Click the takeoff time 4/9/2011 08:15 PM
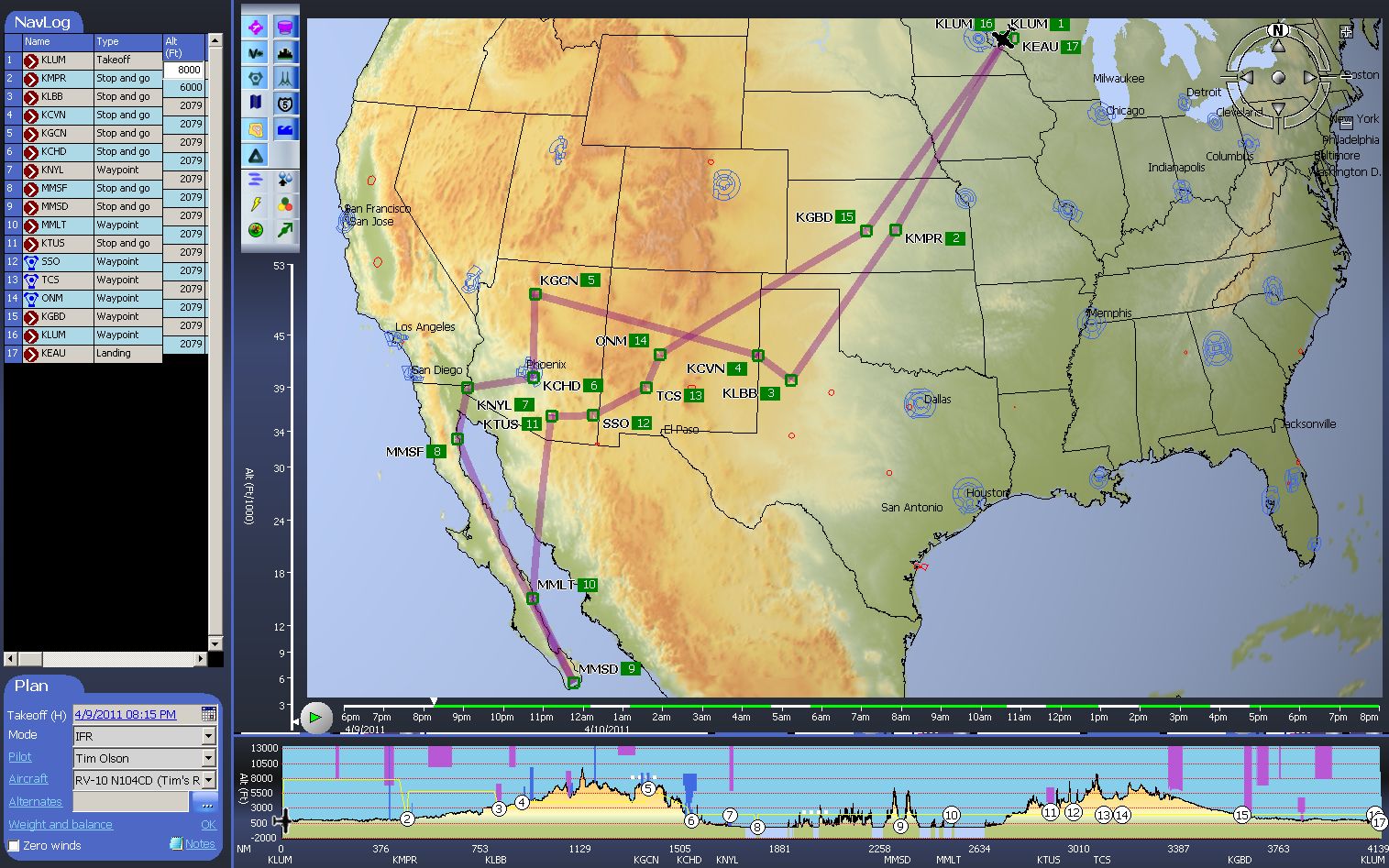The image size is (1389, 868). pos(126,714)
